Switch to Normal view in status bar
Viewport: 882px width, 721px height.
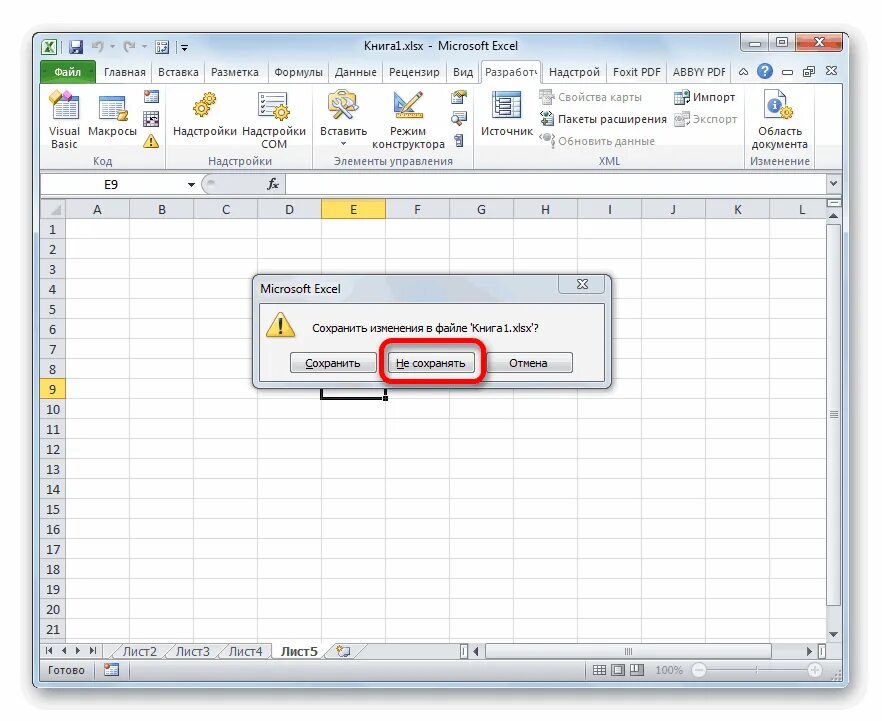point(600,670)
